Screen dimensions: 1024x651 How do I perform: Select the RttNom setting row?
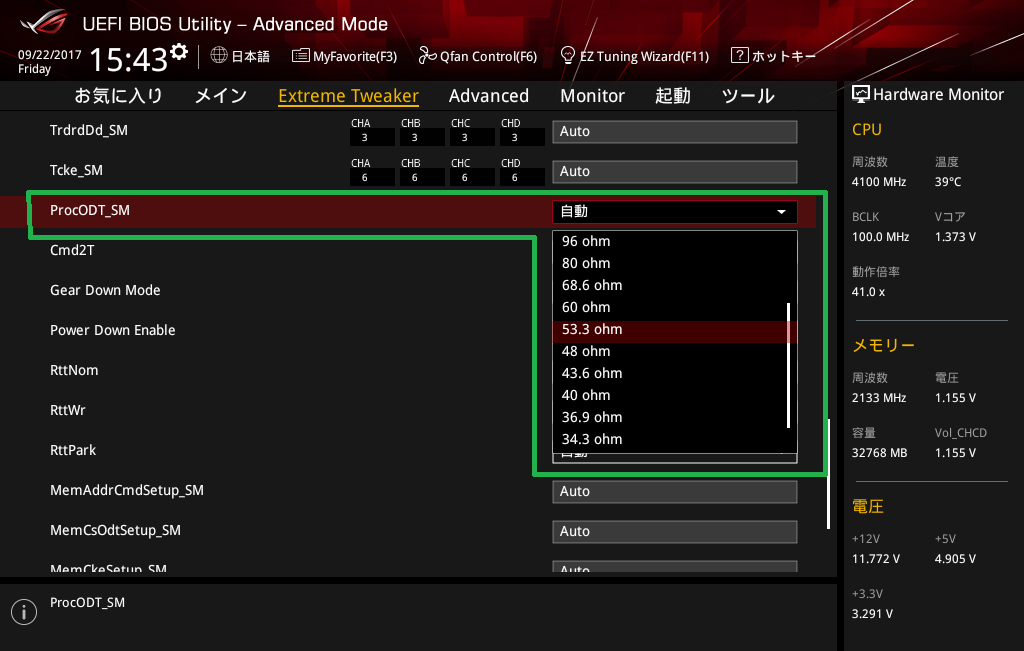(74, 370)
